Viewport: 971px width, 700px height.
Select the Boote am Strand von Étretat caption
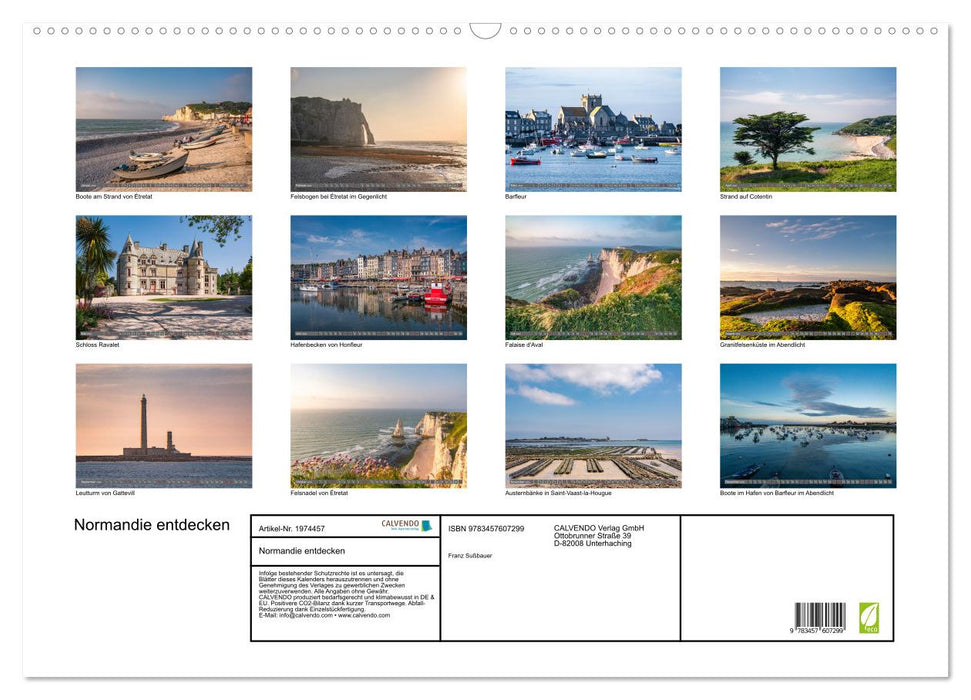pyautogui.click(x=113, y=196)
